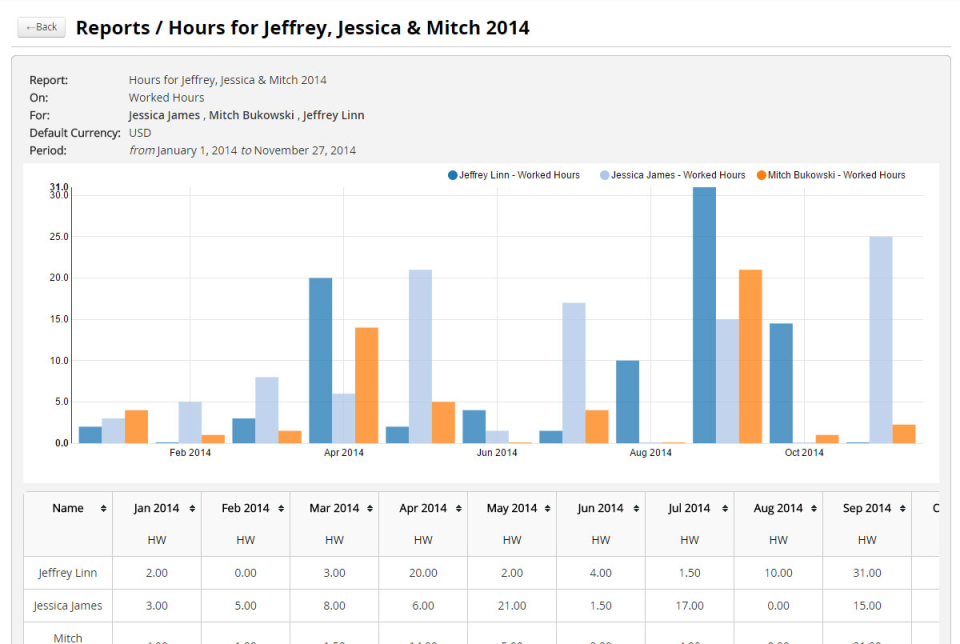Toggle Jeffrey Linn - Worked Hours legend label
This screenshot has height=644, width=960.
click(x=519, y=175)
